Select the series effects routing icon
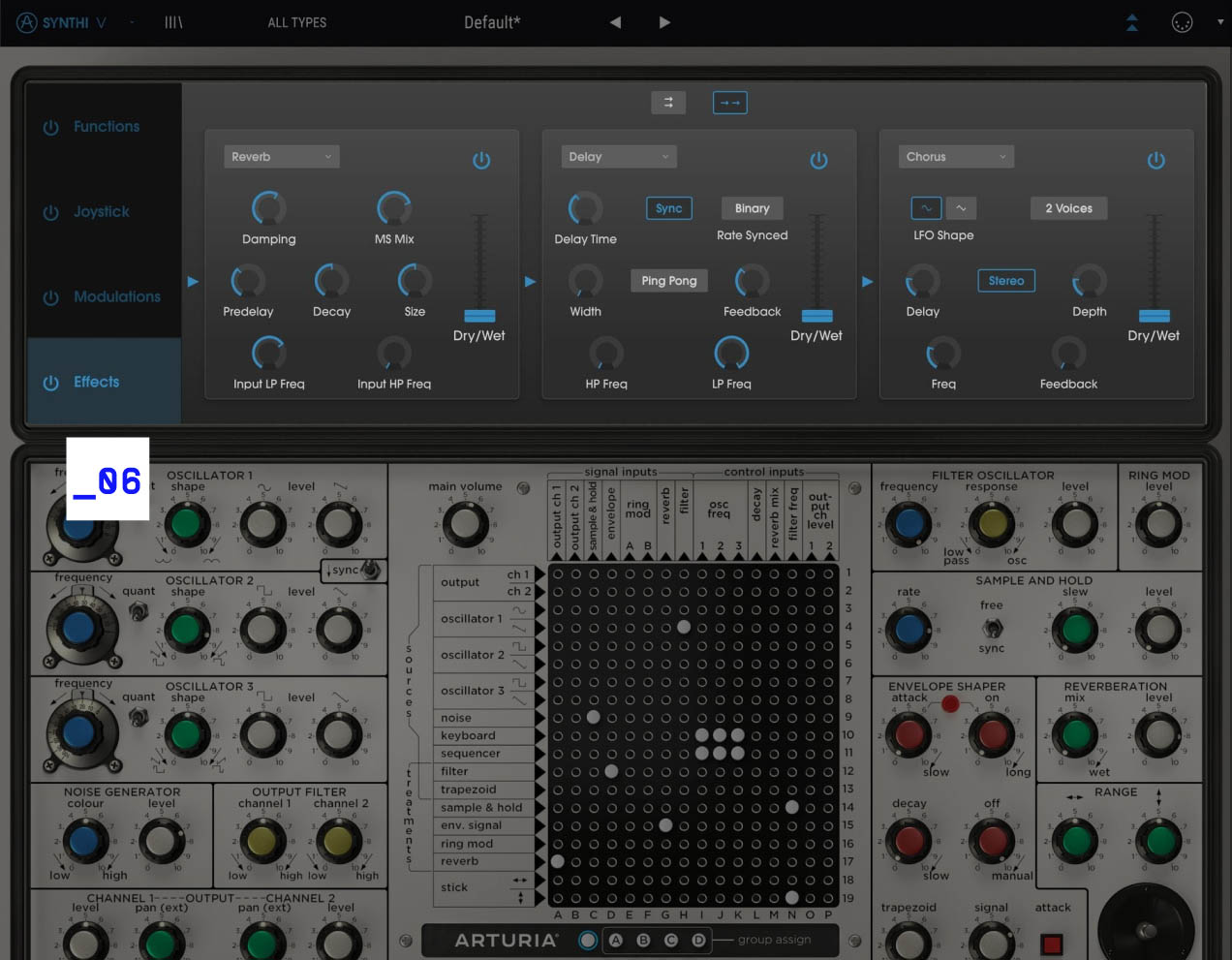The height and width of the screenshot is (960, 1232). pyautogui.click(x=729, y=102)
